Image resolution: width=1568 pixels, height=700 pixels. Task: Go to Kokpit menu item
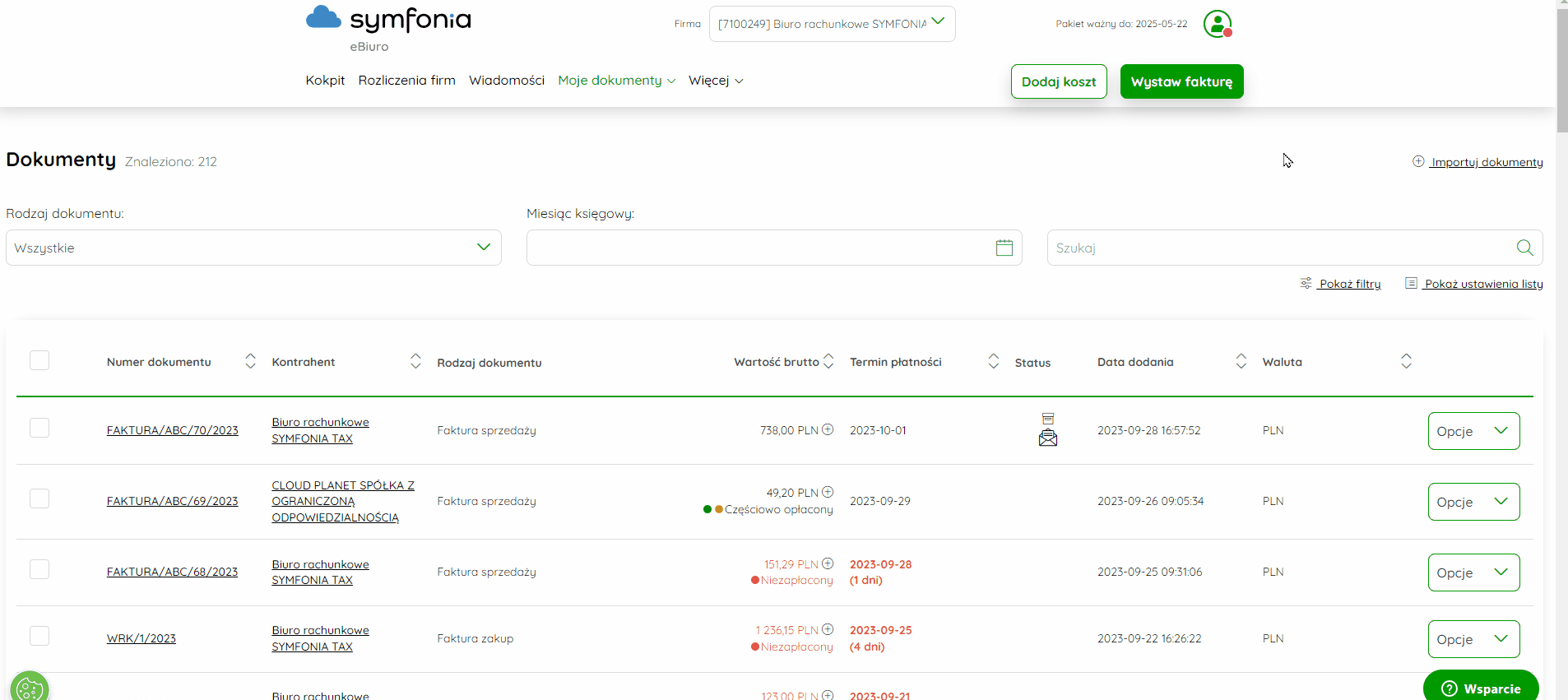325,80
